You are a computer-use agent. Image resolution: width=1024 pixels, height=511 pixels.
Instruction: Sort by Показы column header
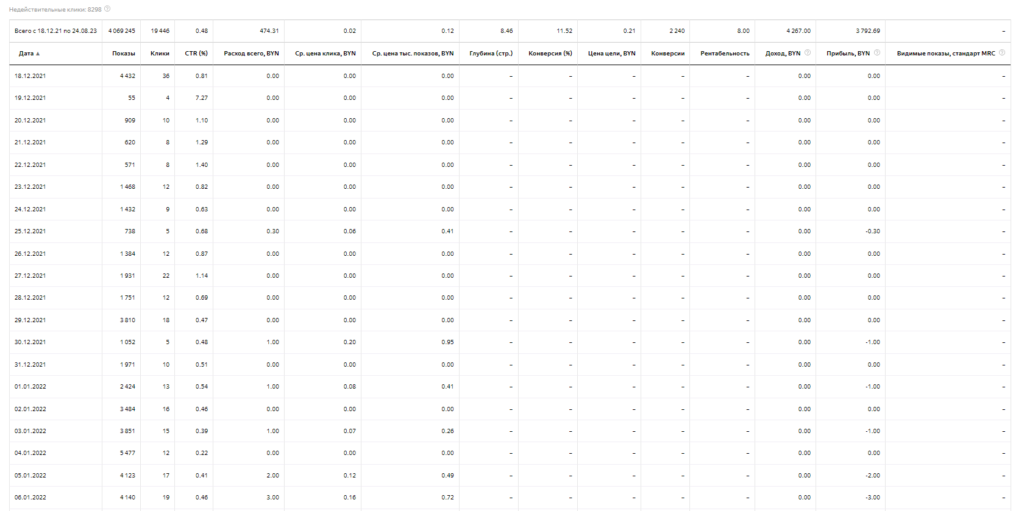pos(123,54)
